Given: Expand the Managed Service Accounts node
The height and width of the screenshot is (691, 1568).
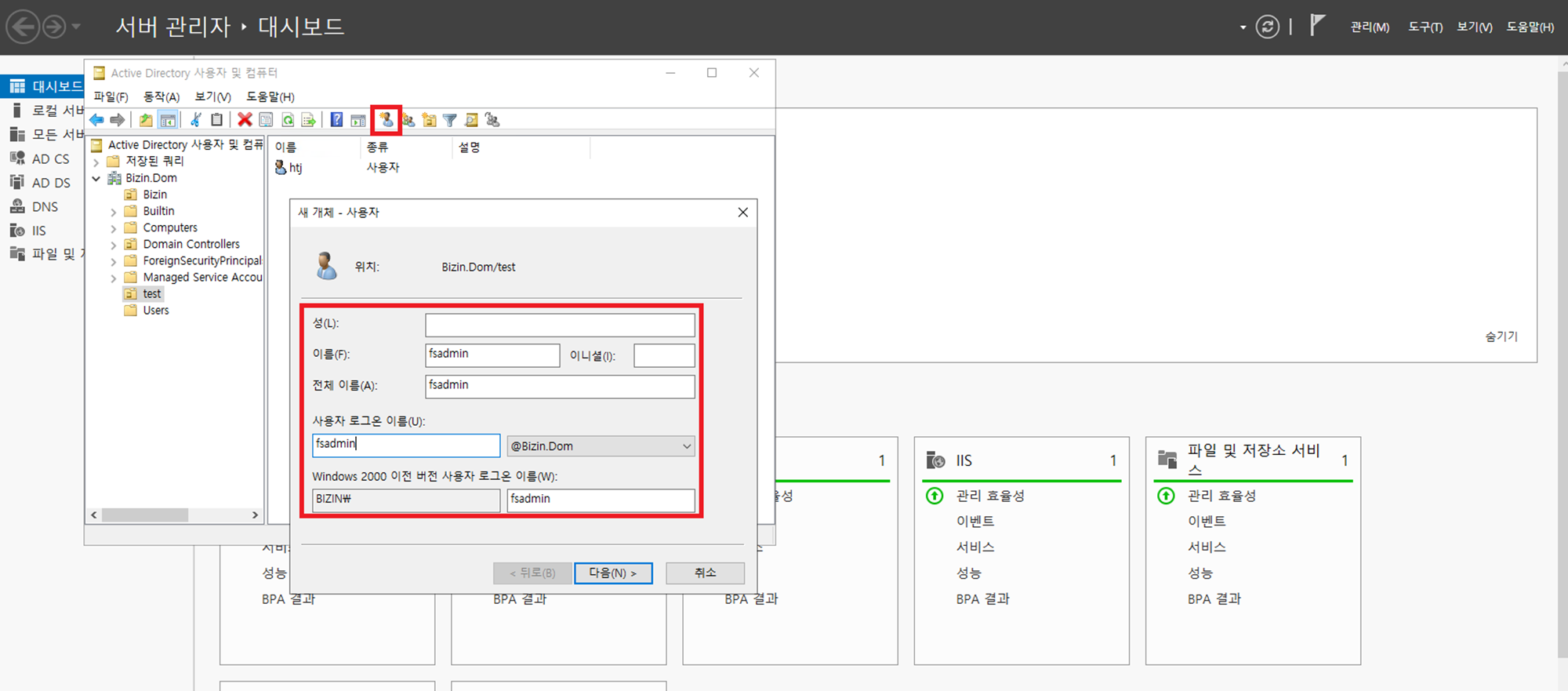Looking at the screenshot, I should pos(114,278).
